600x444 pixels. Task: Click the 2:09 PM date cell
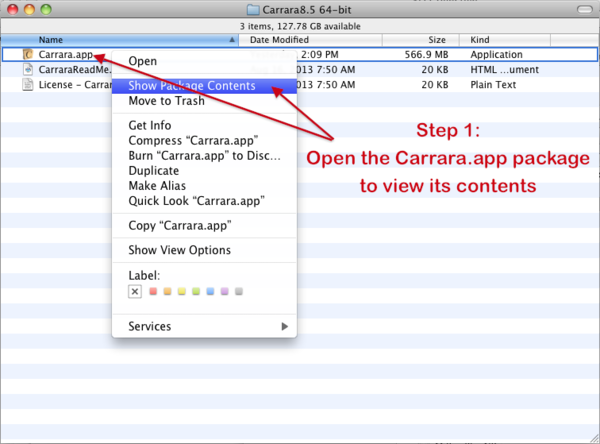[320, 54]
